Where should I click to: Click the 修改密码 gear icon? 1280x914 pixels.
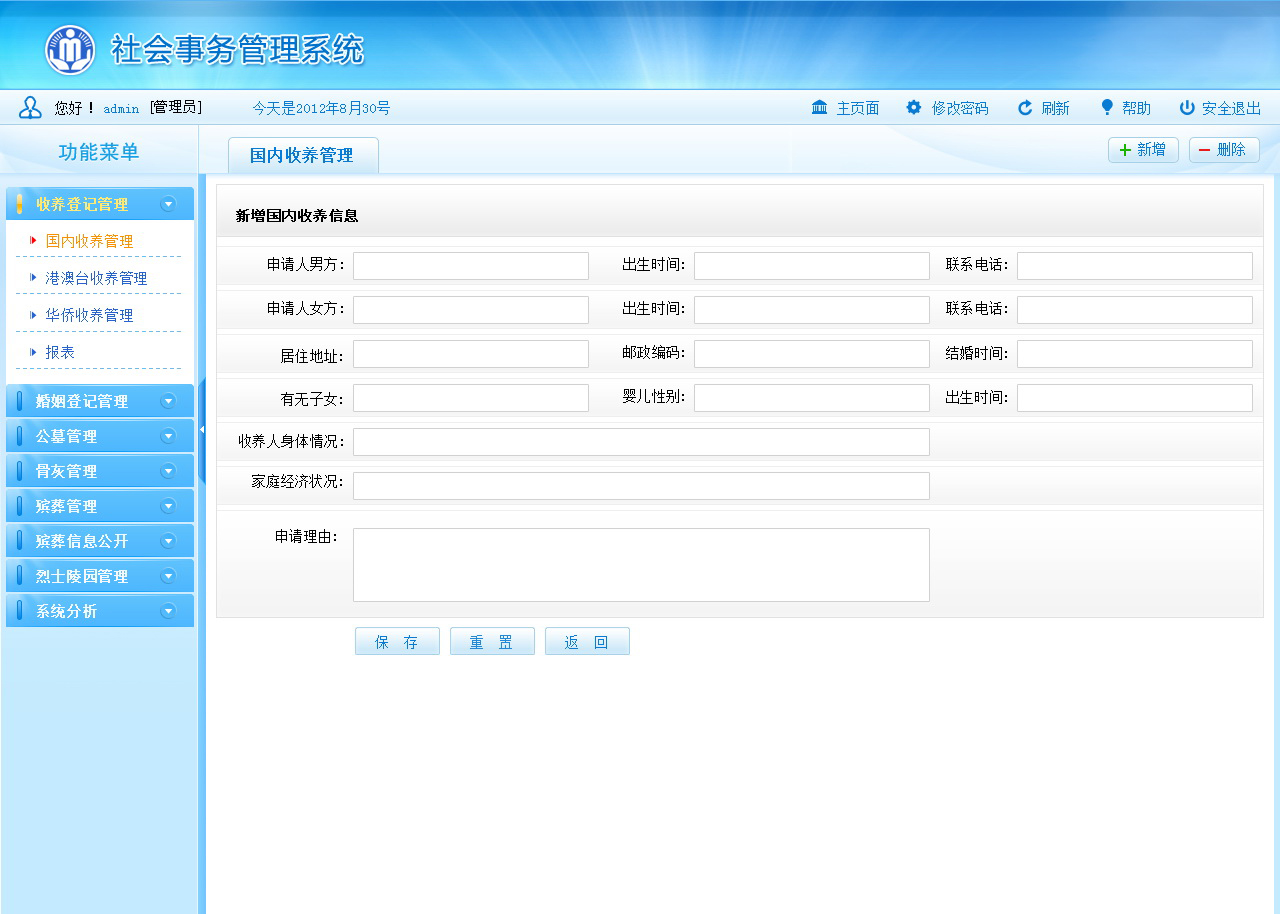pyautogui.click(x=914, y=107)
